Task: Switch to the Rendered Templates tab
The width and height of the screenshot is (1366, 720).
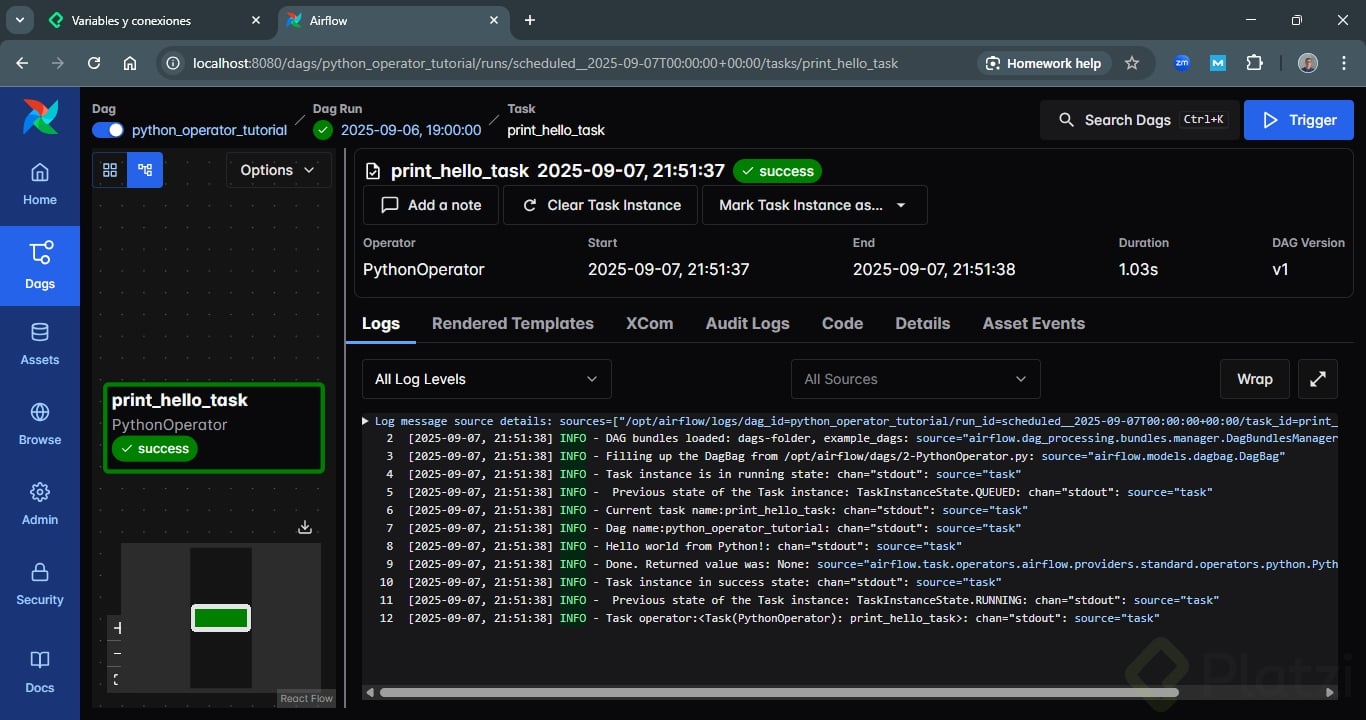Action: pos(512,323)
